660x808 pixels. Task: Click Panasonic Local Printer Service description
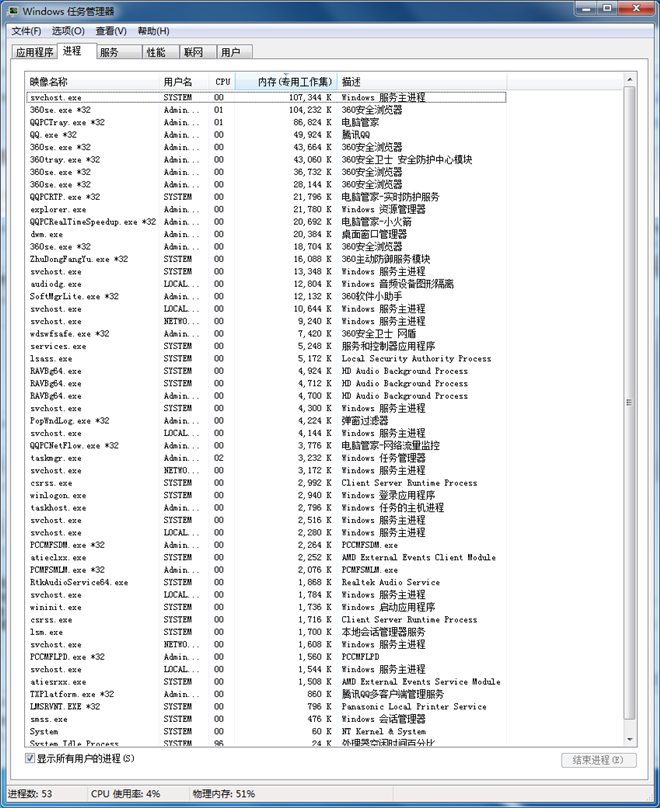coord(414,706)
